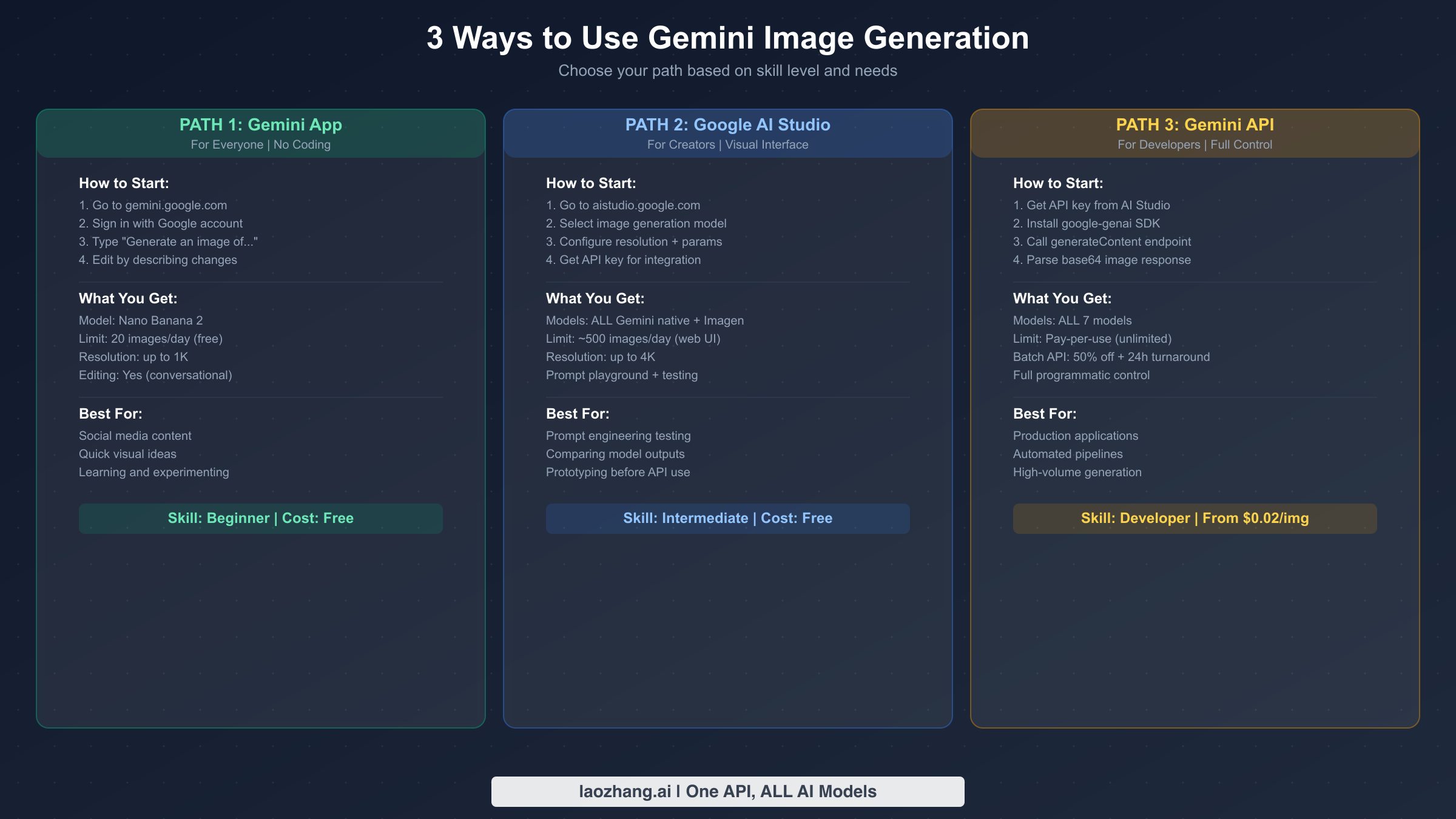Click the main title 3 Ways to Use Gemini

pyautogui.click(x=727, y=38)
